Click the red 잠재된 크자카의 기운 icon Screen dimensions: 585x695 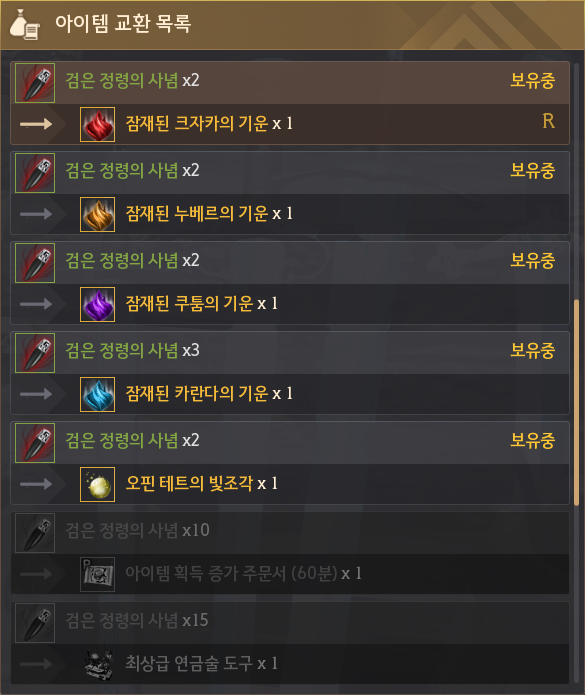[98, 124]
